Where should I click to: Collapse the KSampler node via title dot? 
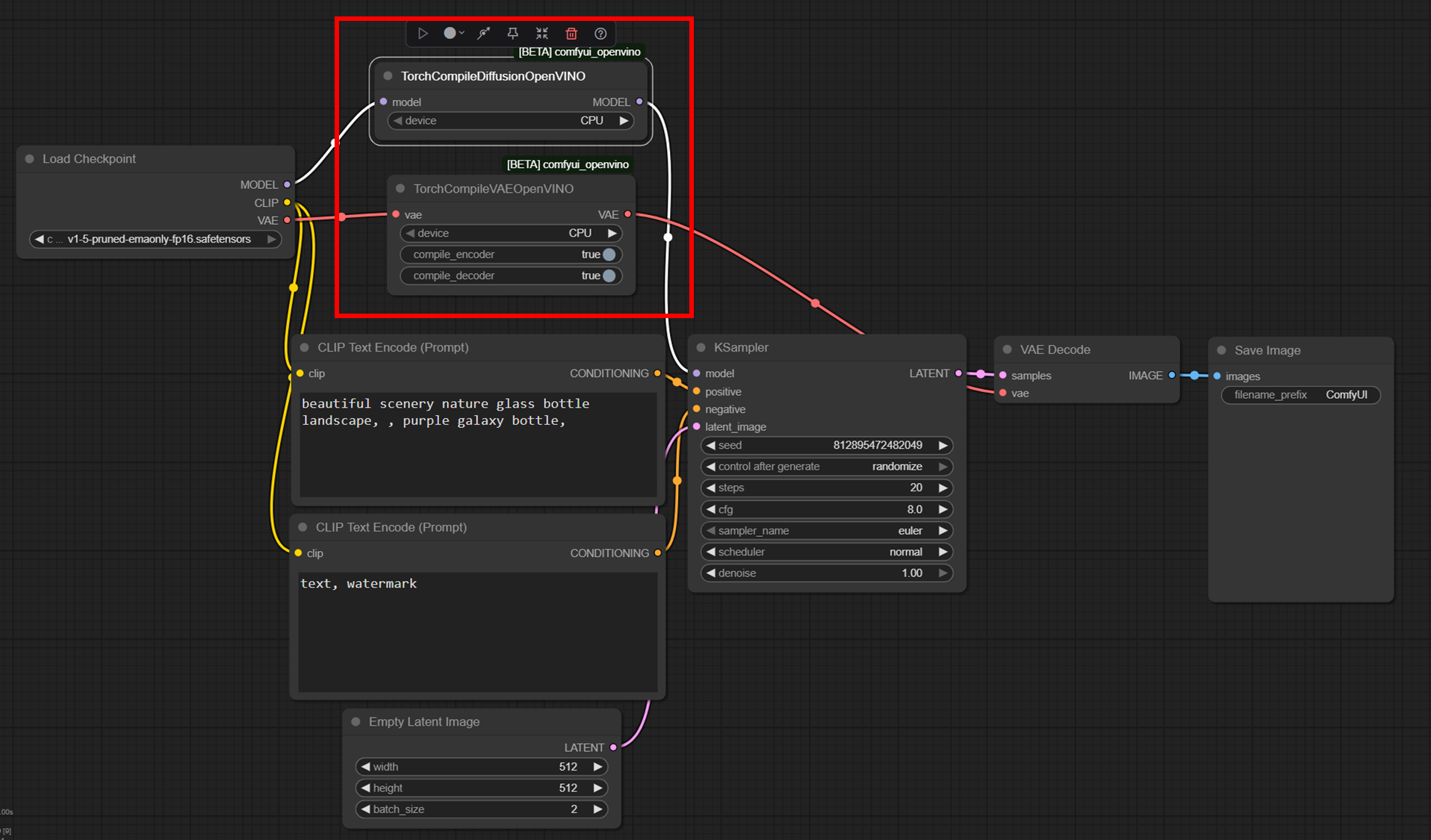701,348
